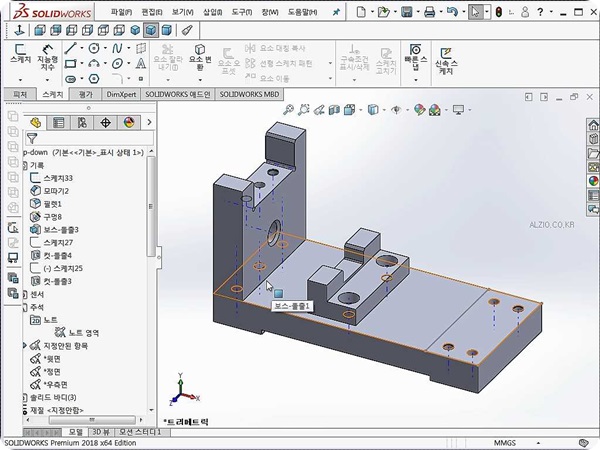600x450 pixels.
Task: Click the Normal To view icon
Action: tap(19, 30)
